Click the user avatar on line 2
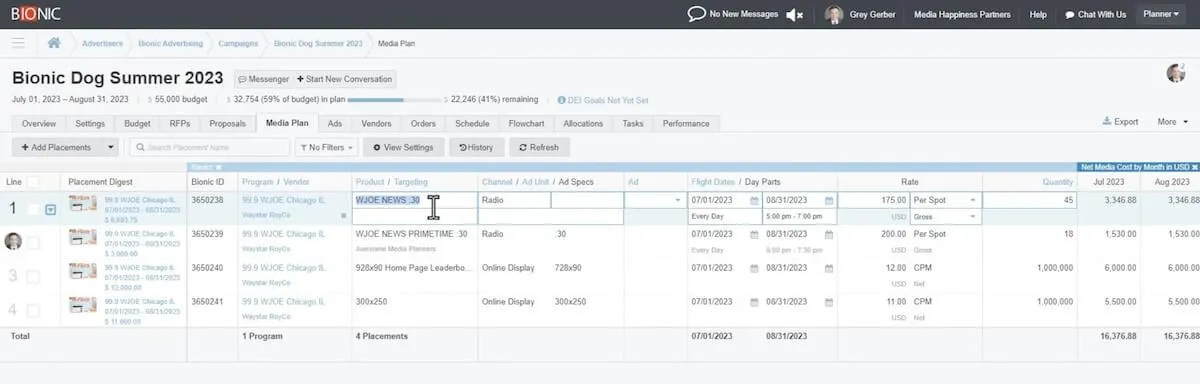 (13, 241)
